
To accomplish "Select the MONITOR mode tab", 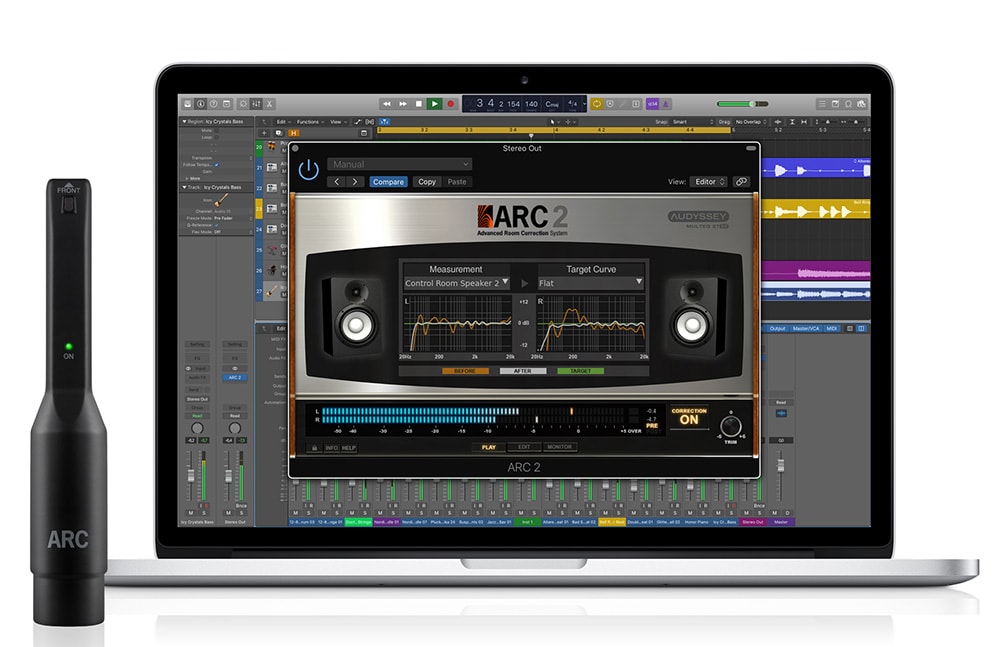I will coord(559,447).
